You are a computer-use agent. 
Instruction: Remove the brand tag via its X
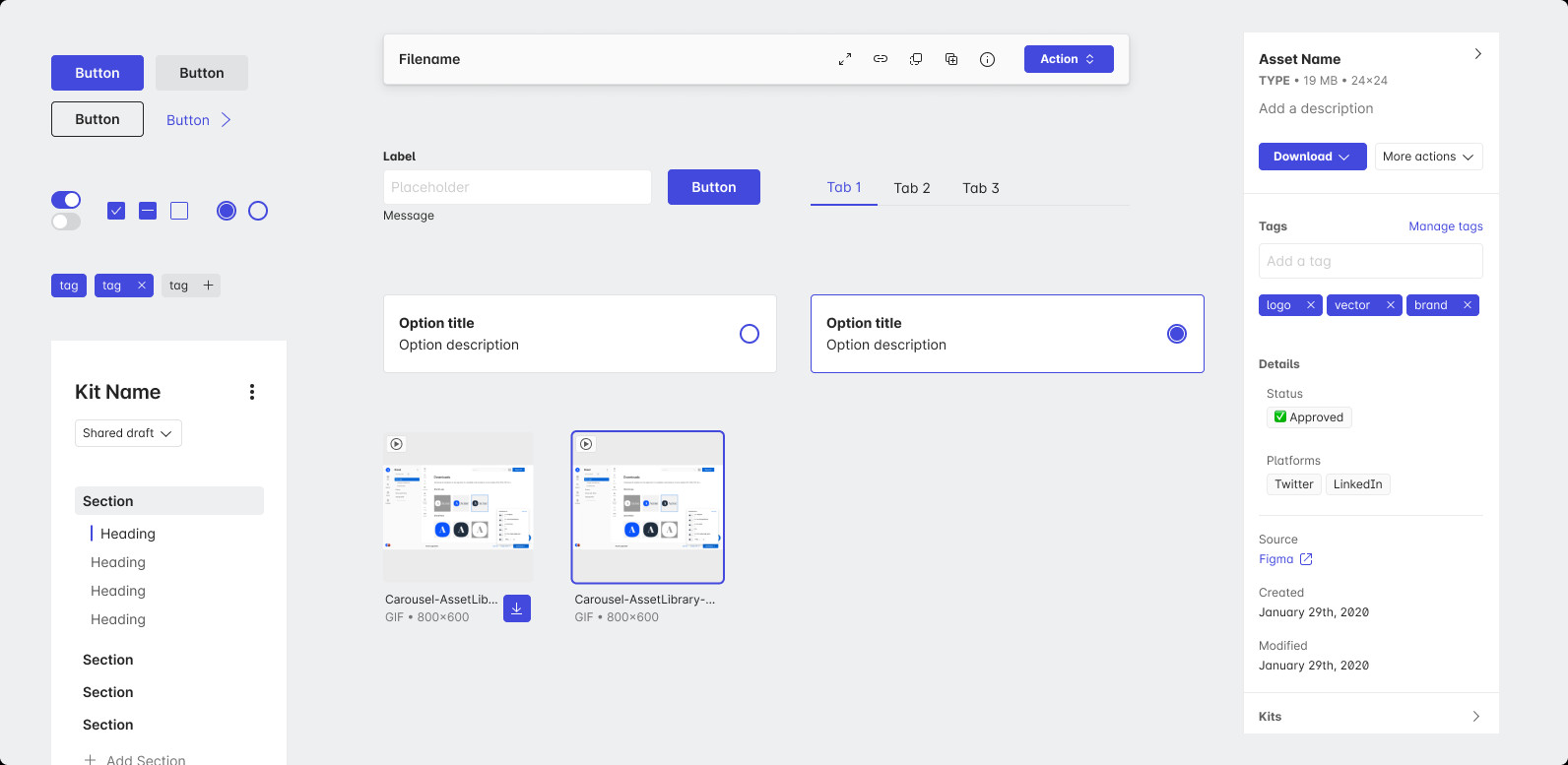point(1468,305)
